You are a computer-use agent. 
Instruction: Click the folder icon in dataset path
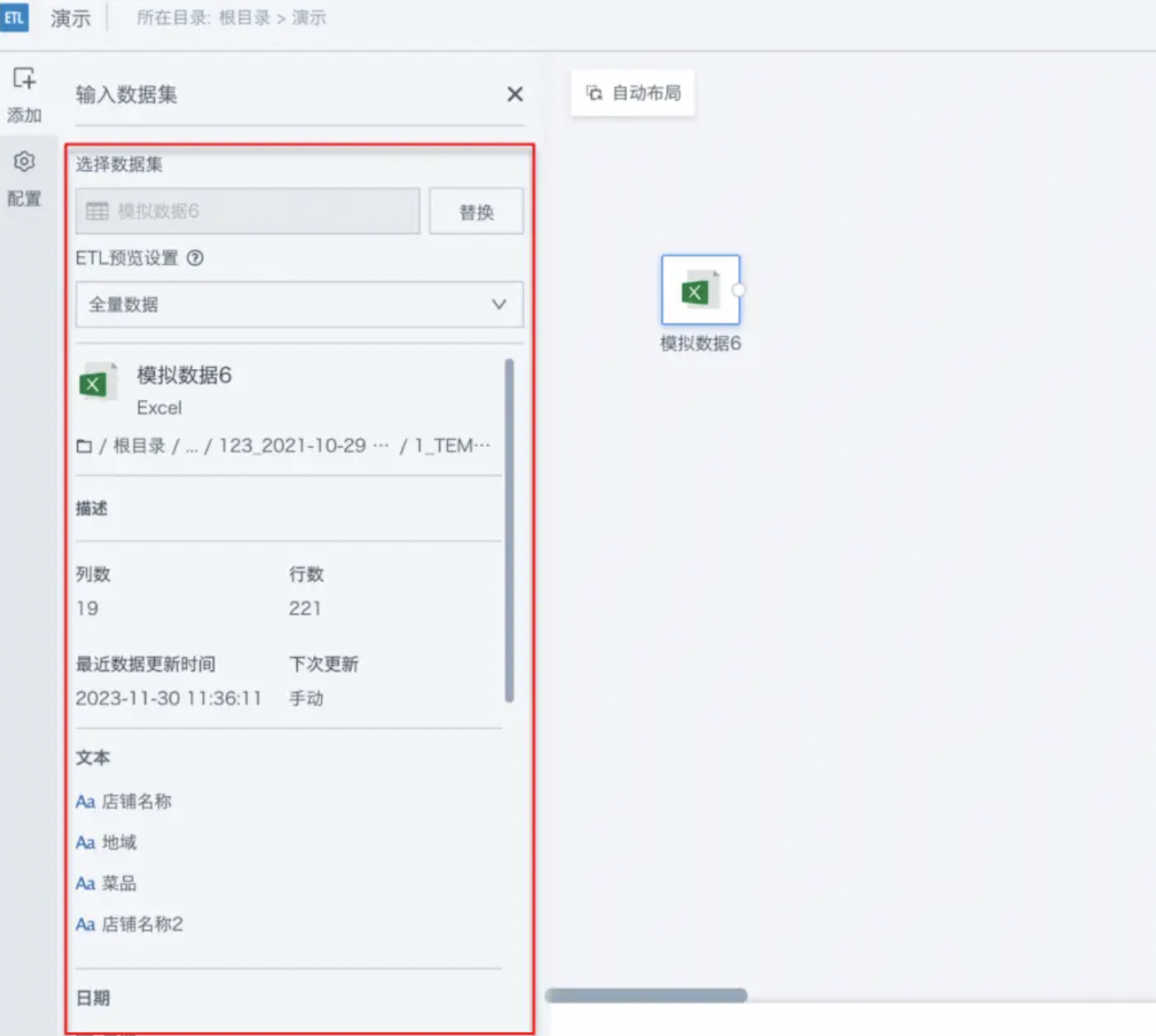pos(83,446)
